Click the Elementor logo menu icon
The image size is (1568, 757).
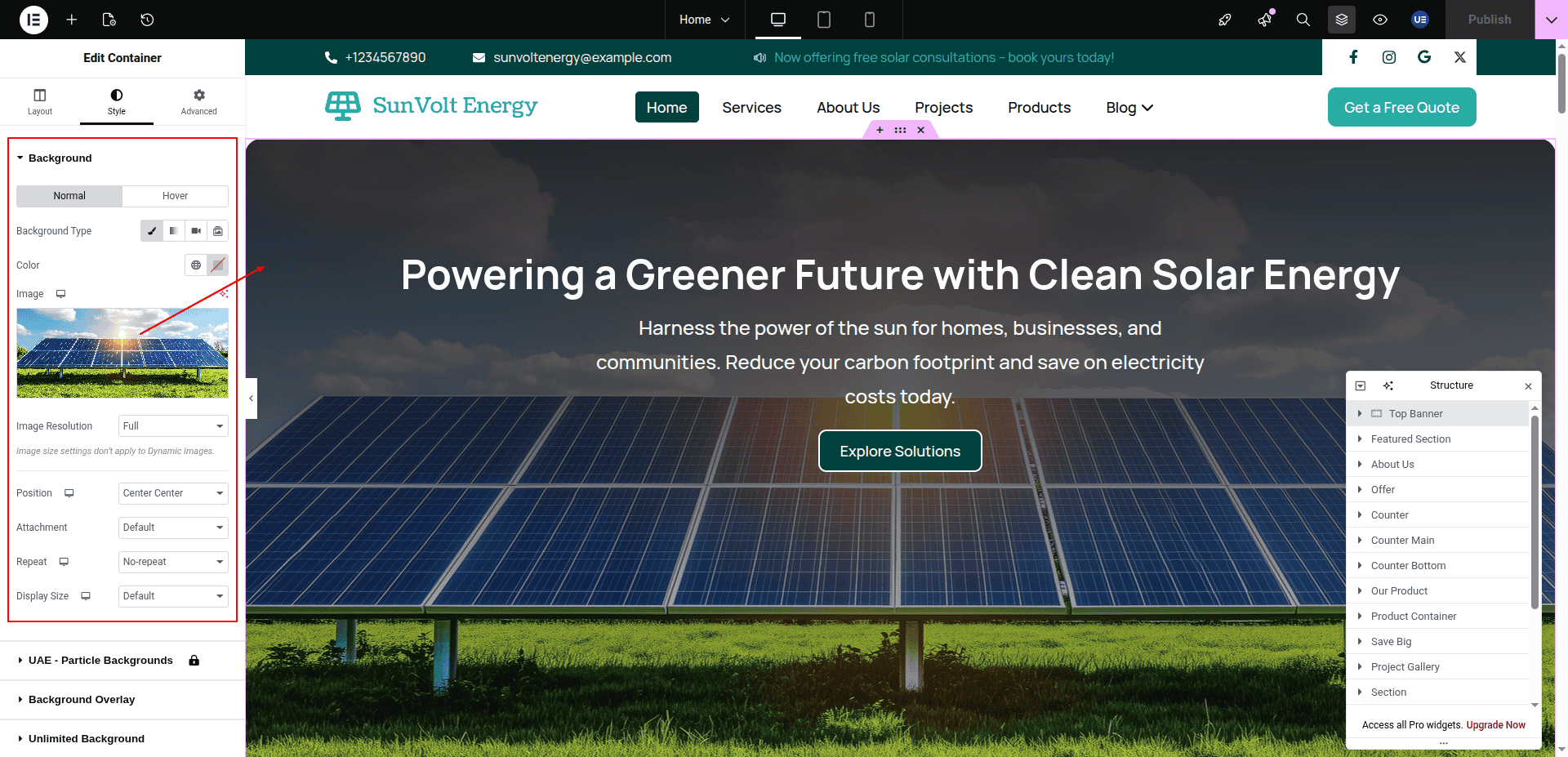pyautogui.click(x=33, y=20)
